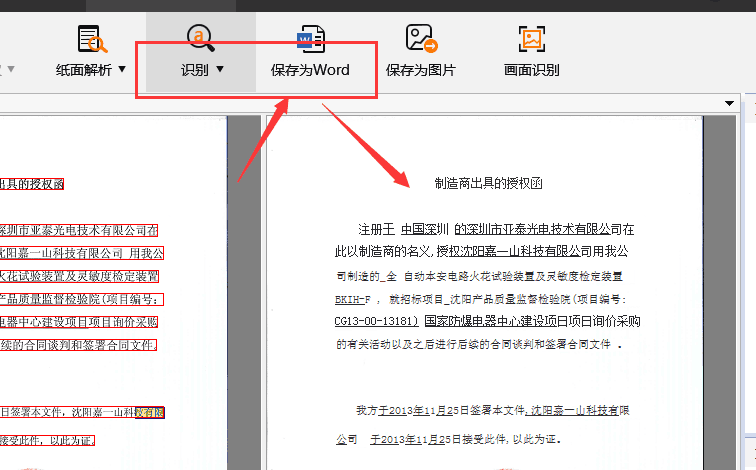Click line 的有关活动以及之后进行后续 in result pane
756x470 pixels.
pyautogui.click(x=479, y=344)
